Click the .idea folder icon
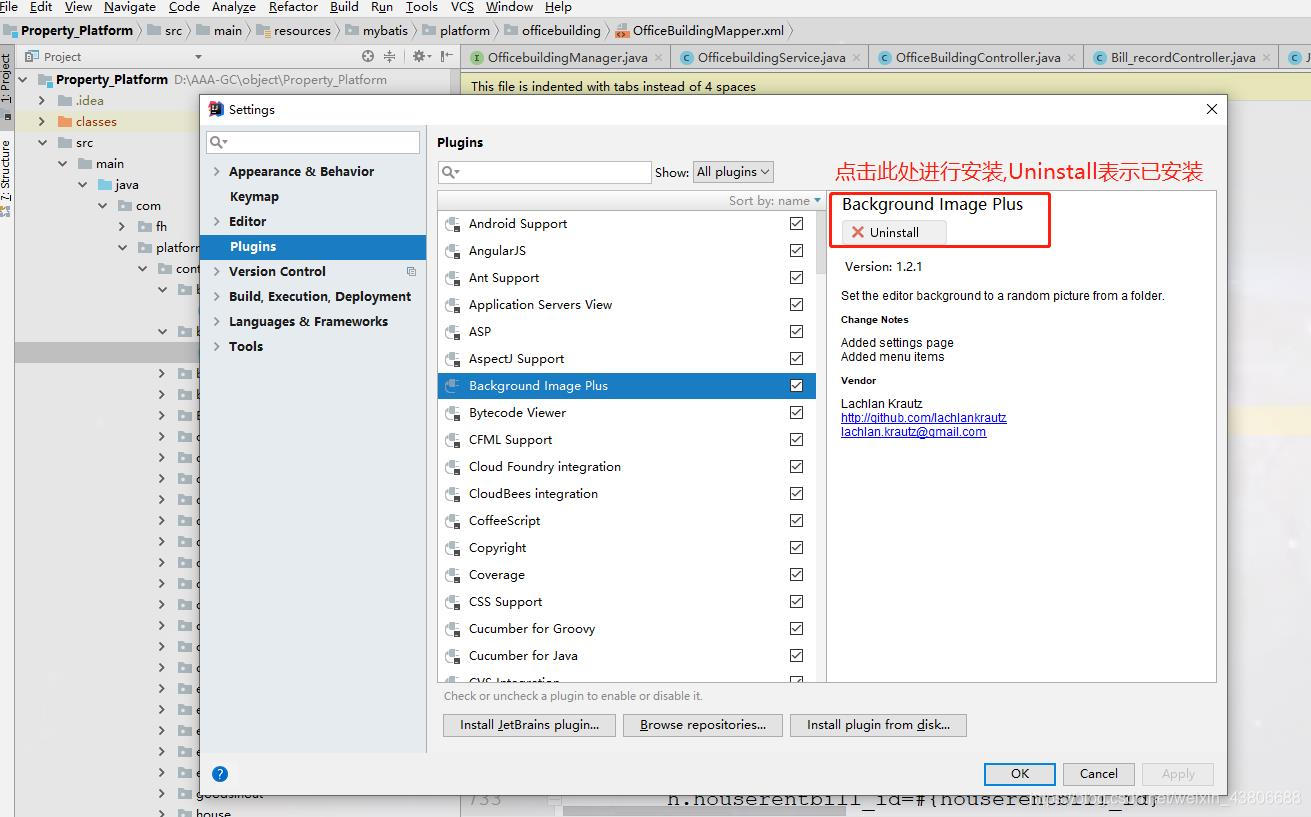1311x817 pixels. pyautogui.click(x=65, y=101)
